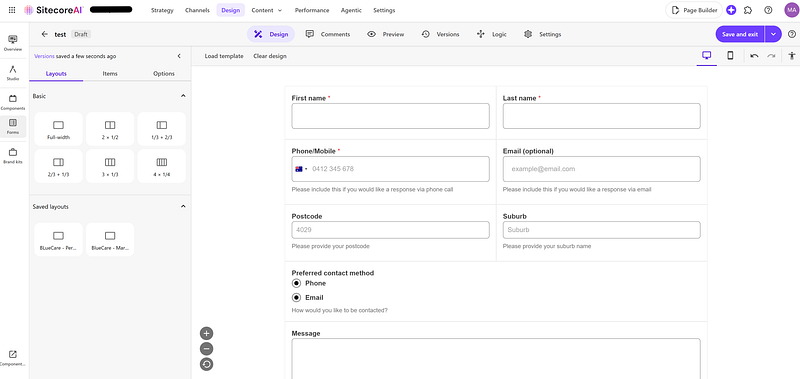Select the BlueCare - Mar... saved layout
This screenshot has width=800, height=379.
click(110, 239)
